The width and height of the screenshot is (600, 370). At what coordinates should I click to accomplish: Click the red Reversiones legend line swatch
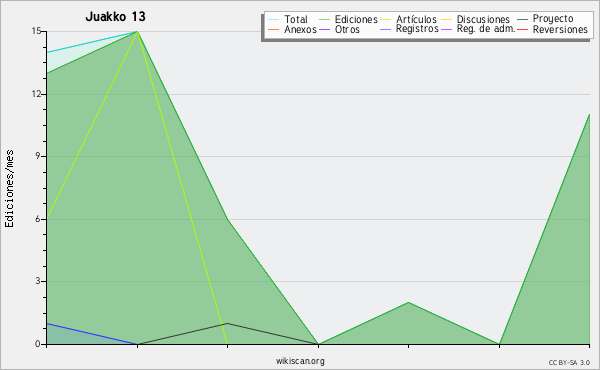tap(522, 29)
